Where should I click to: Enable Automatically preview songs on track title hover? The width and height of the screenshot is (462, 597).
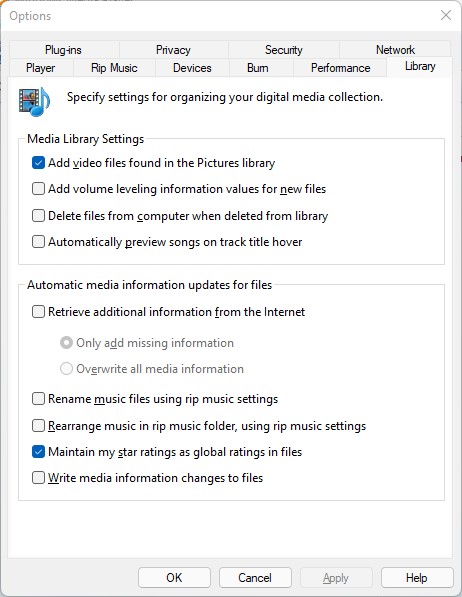(x=38, y=242)
